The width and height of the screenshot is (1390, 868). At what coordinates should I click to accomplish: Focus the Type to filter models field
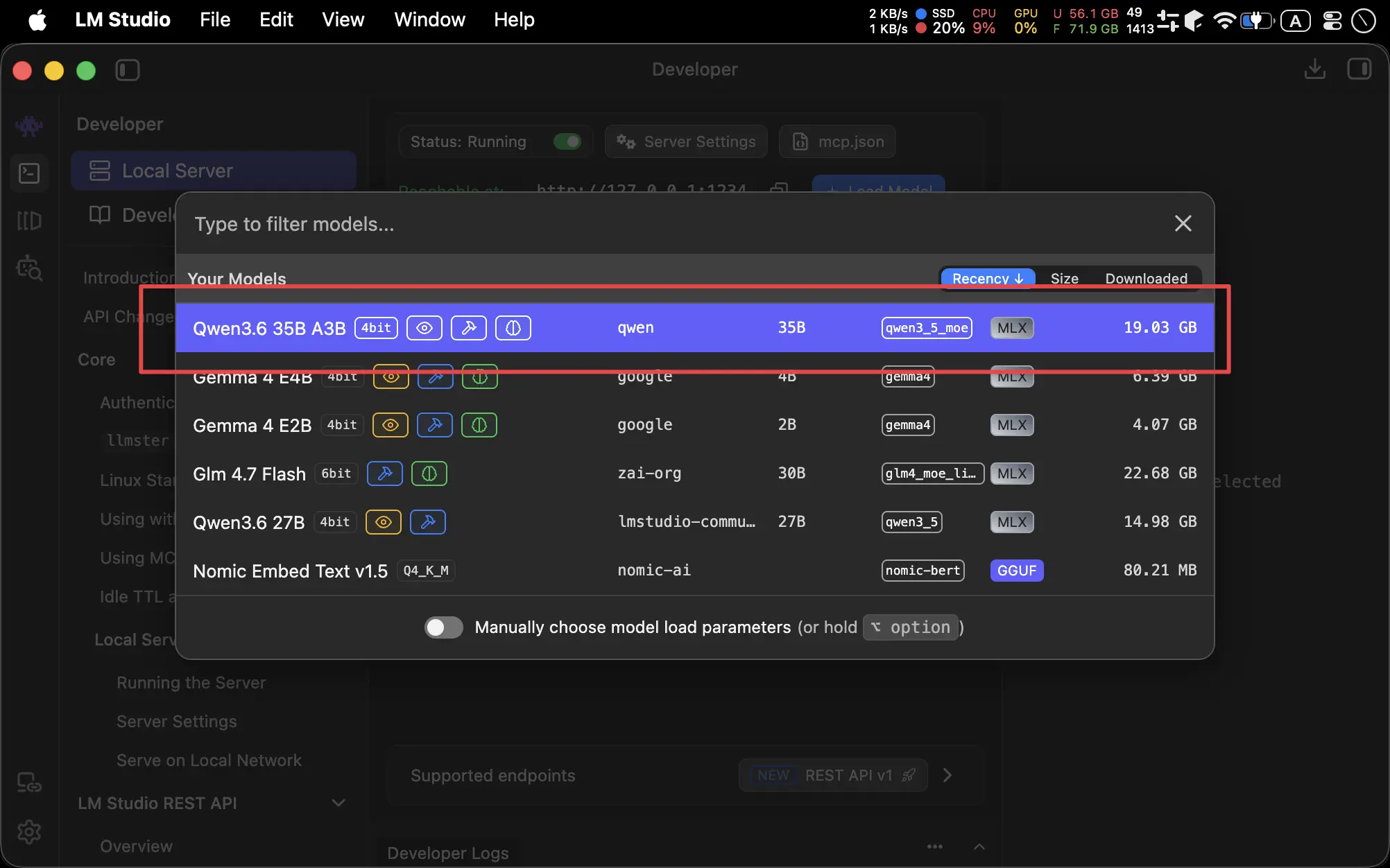(673, 224)
